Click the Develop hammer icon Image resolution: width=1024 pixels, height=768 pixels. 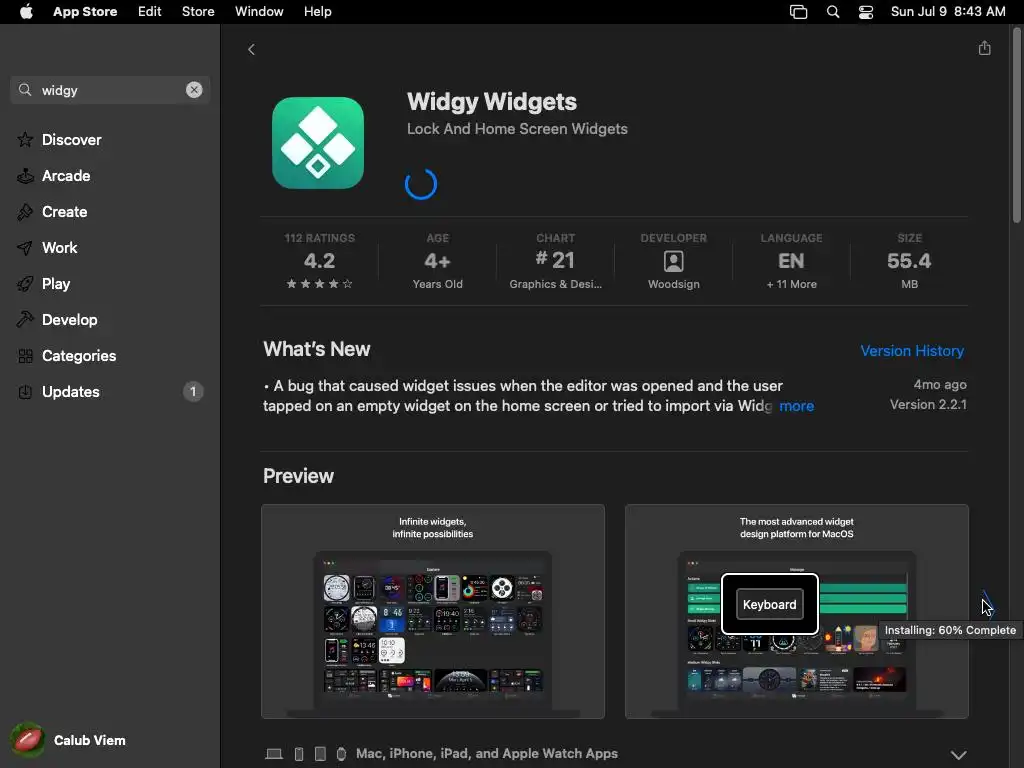[x=25, y=319]
